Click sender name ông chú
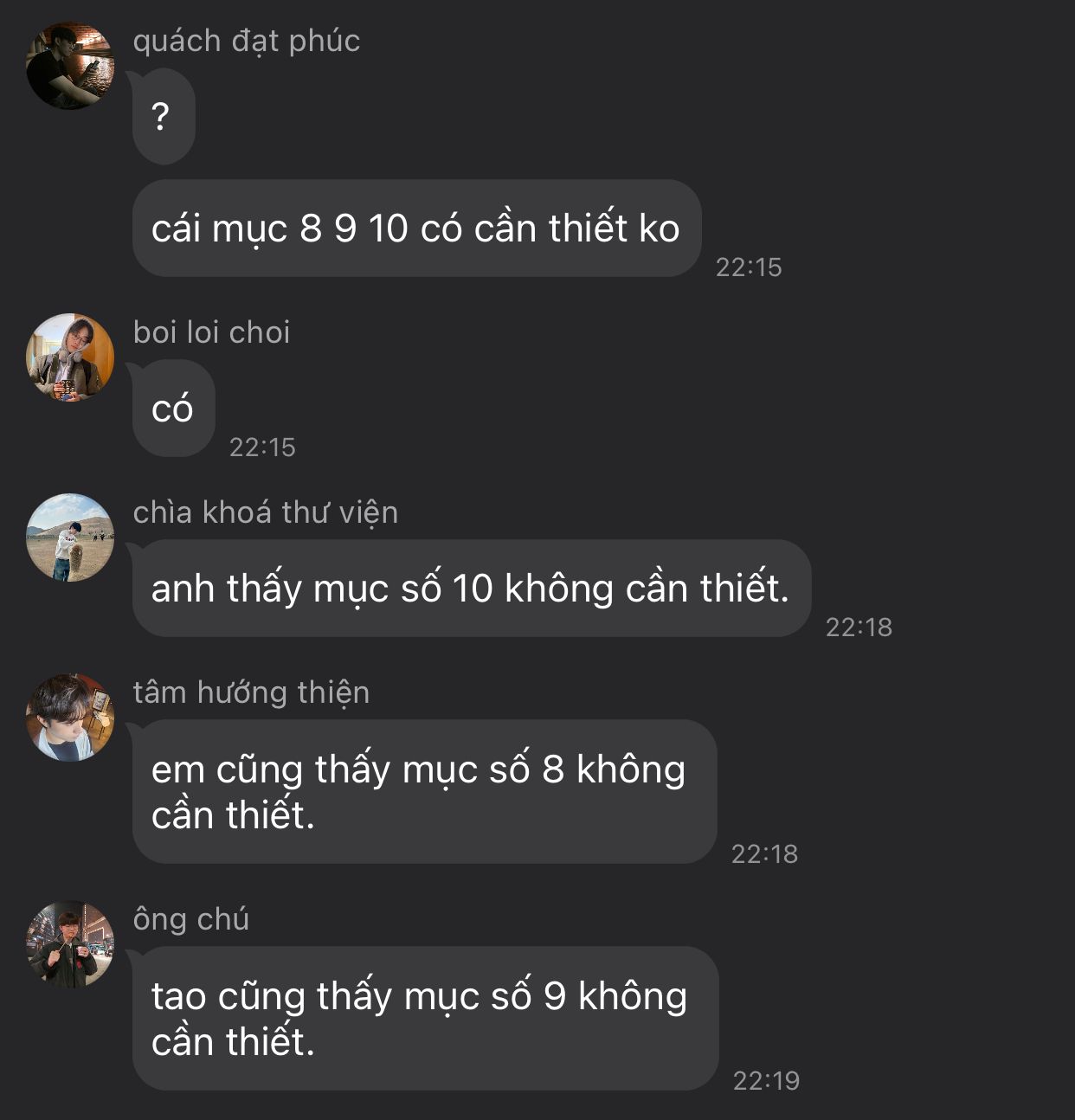This screenshot has height=1120, width=1075. click(x=191, y=919)
